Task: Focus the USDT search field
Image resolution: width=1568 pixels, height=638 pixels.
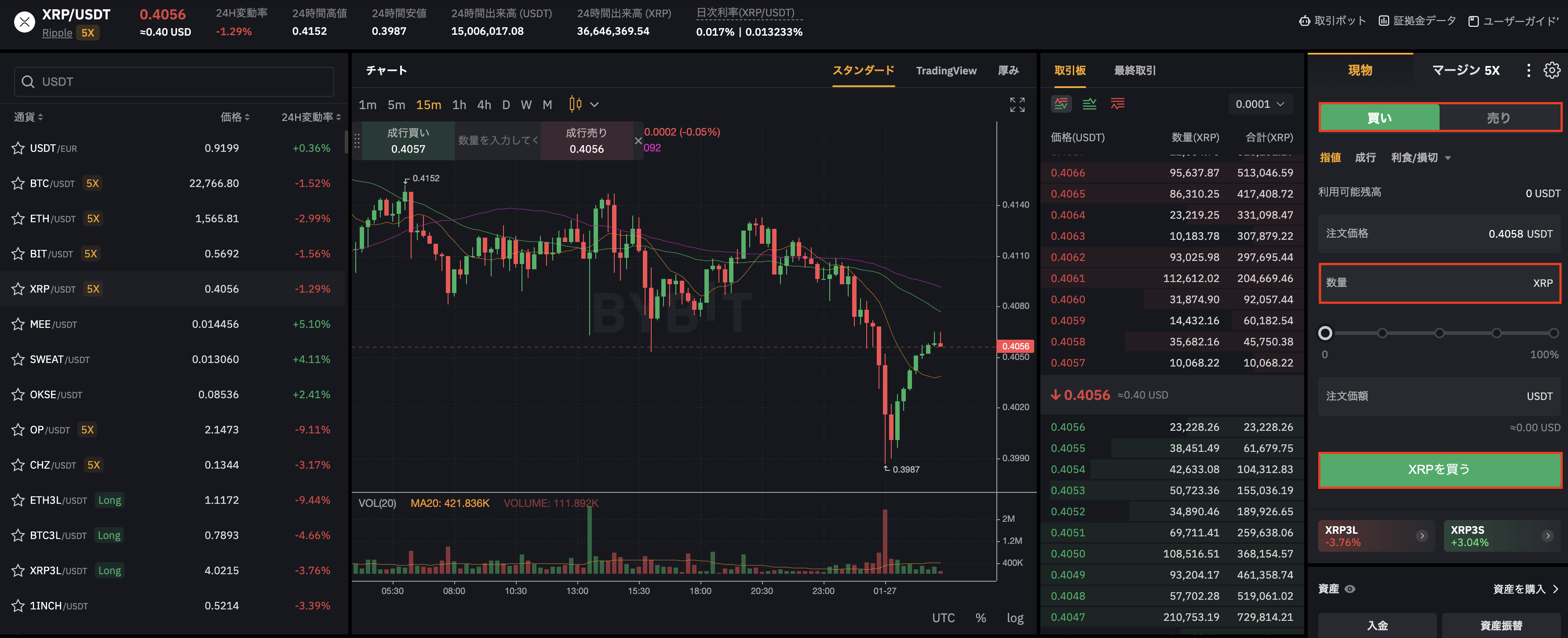Action: (x=174, y=82)
